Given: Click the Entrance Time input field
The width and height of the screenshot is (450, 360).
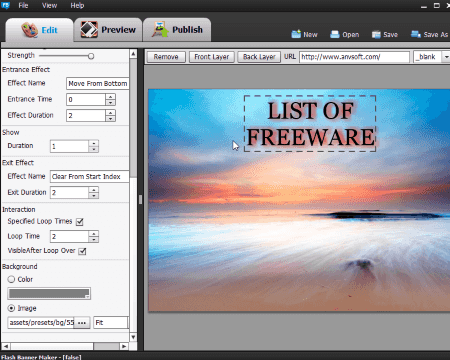Looking at the screenshot, I should tap(86, 99).
